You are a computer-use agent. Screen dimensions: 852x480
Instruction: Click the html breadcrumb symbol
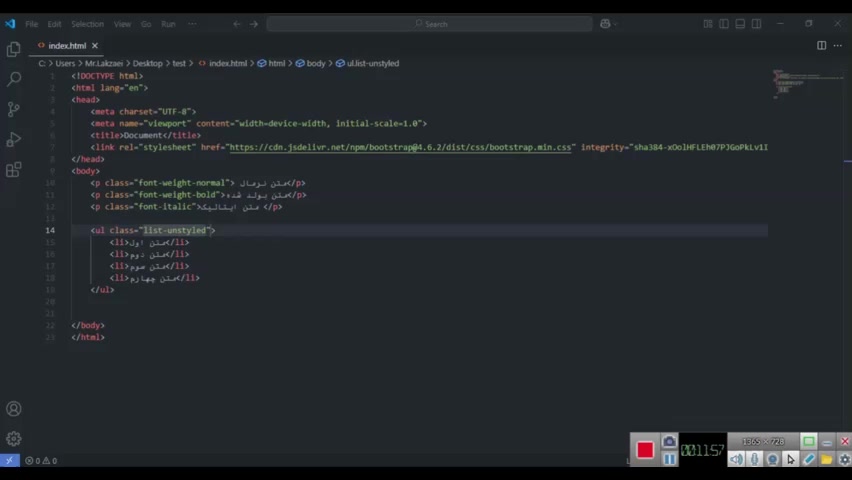tap(272, 64)
